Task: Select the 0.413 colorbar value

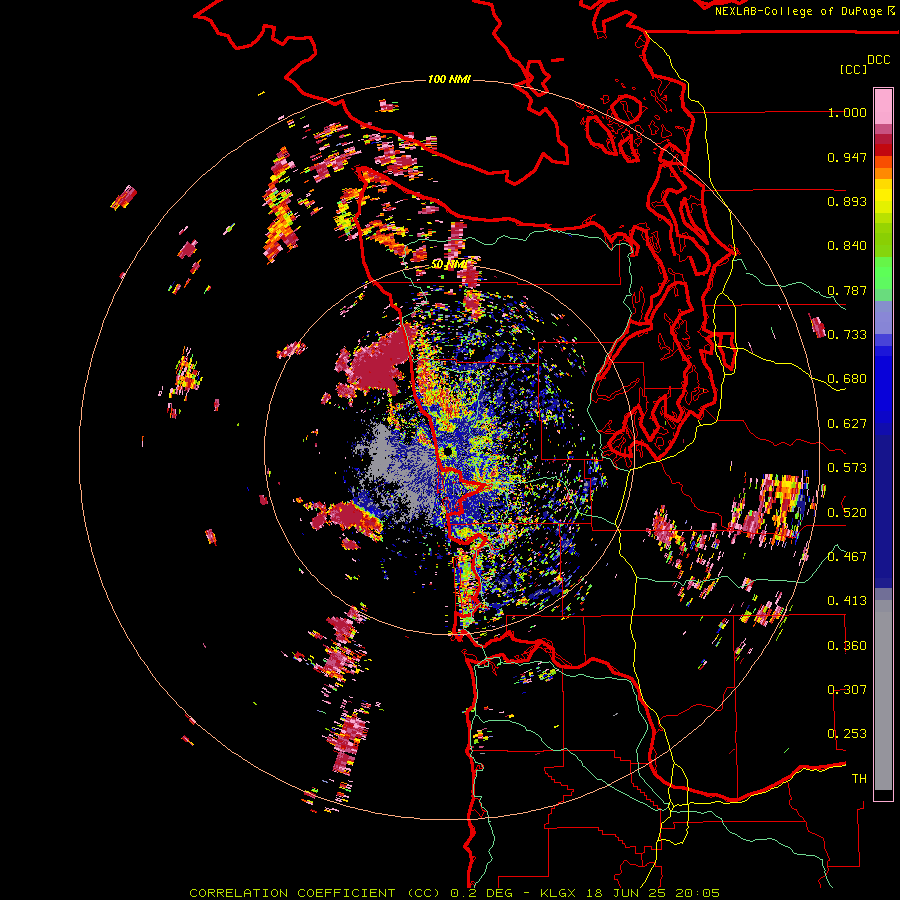Action: (x=847, y=601)
